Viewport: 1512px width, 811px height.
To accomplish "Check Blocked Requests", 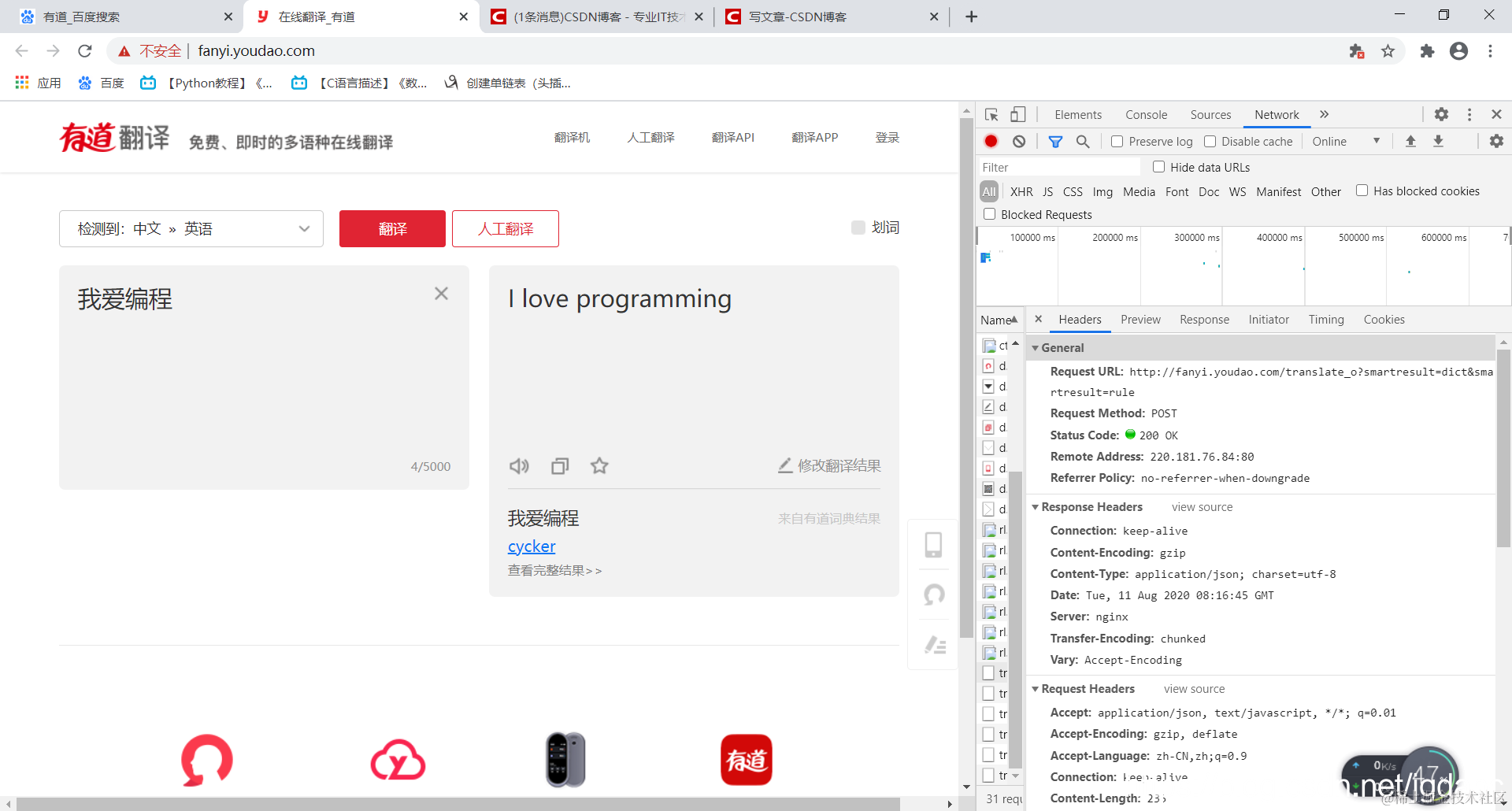I will tap(989, 214).
